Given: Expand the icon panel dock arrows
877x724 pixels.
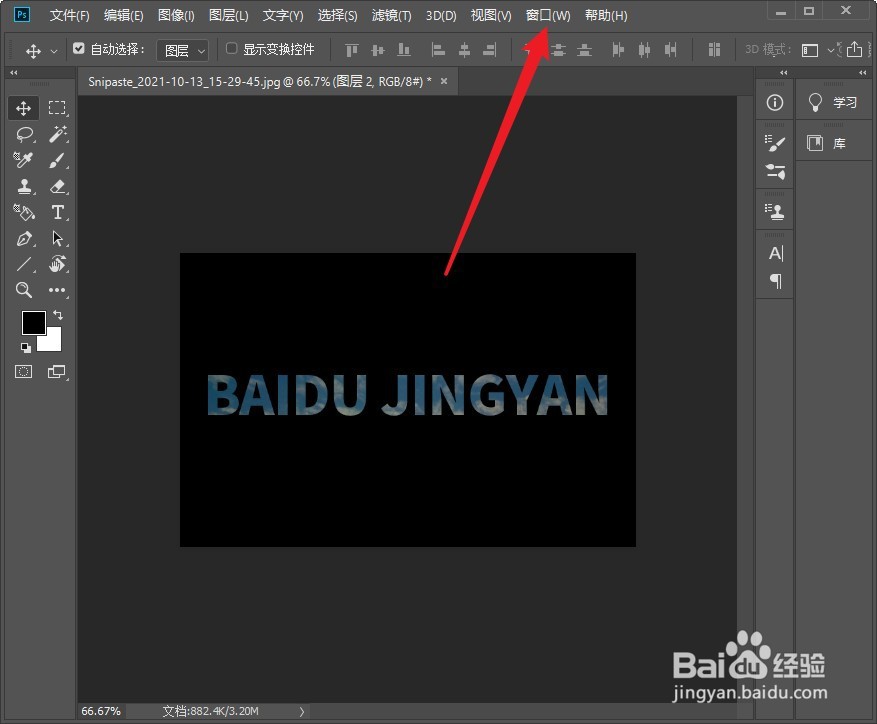Looking at the screenshot, I should click(x=784, y=73).
